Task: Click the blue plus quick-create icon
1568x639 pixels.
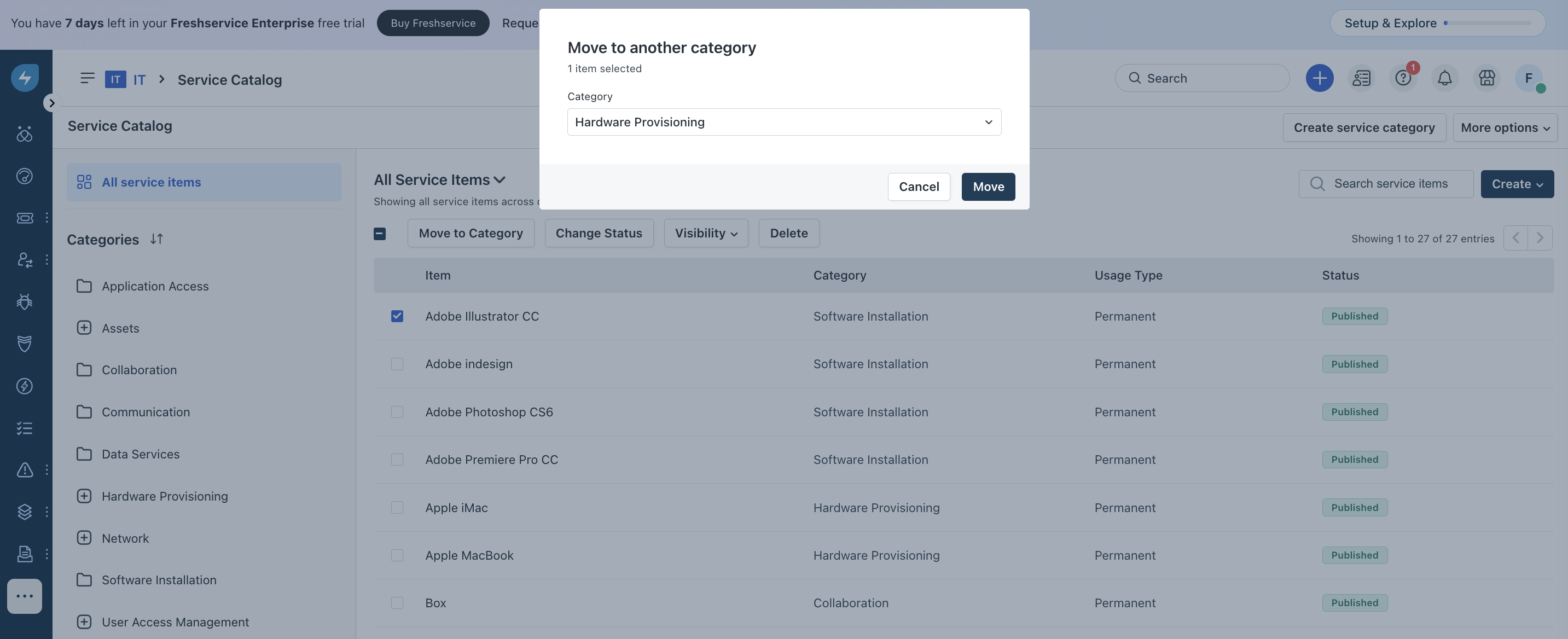Action: click(1319, 78)
